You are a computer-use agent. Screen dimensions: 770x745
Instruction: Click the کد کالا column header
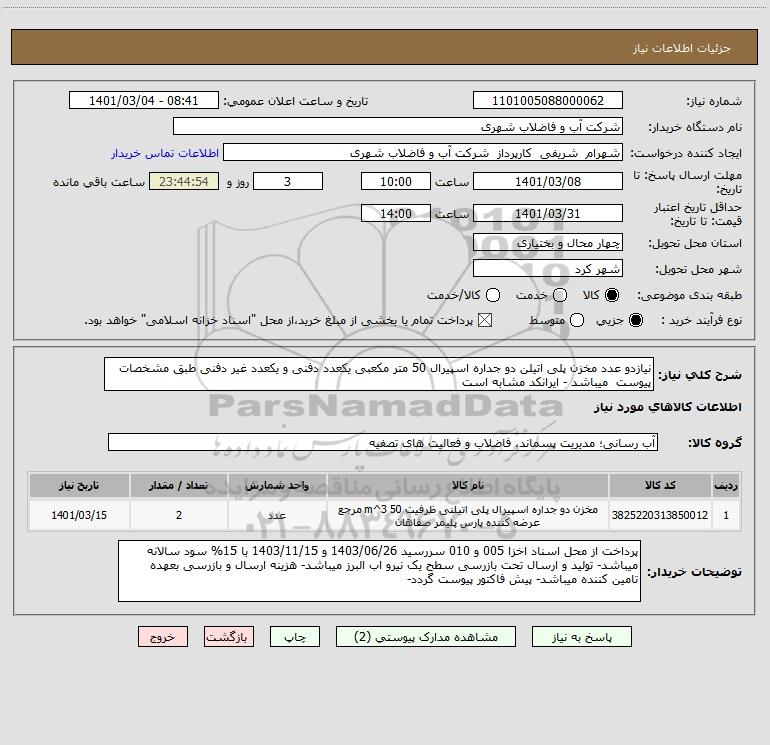tap(660, 485)
